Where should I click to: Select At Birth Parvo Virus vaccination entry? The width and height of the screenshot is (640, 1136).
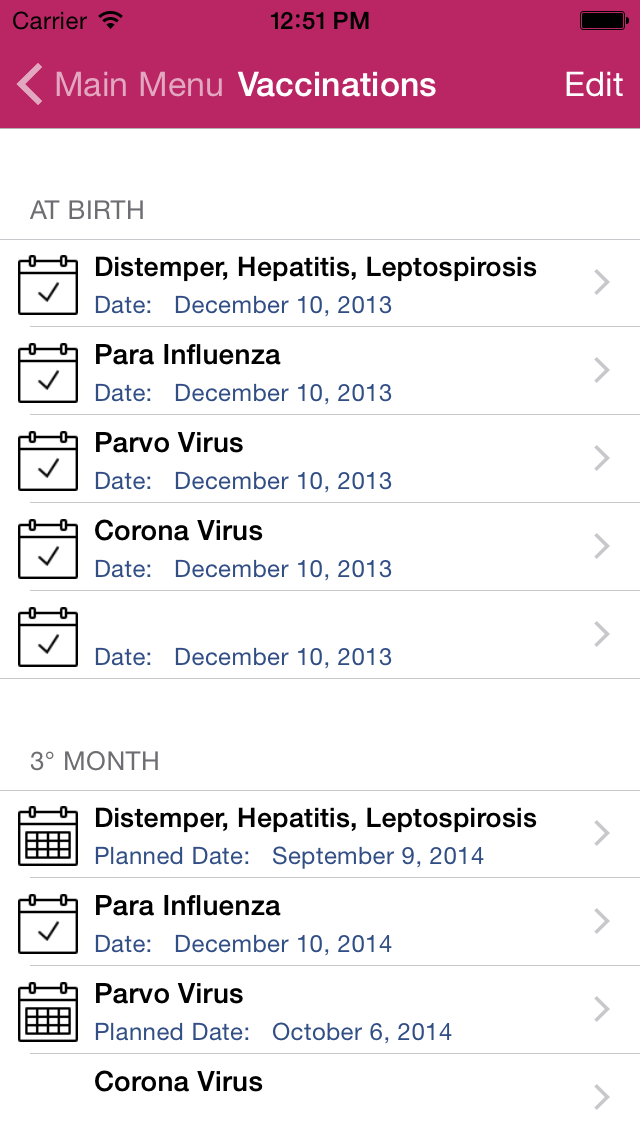(300, 460)
